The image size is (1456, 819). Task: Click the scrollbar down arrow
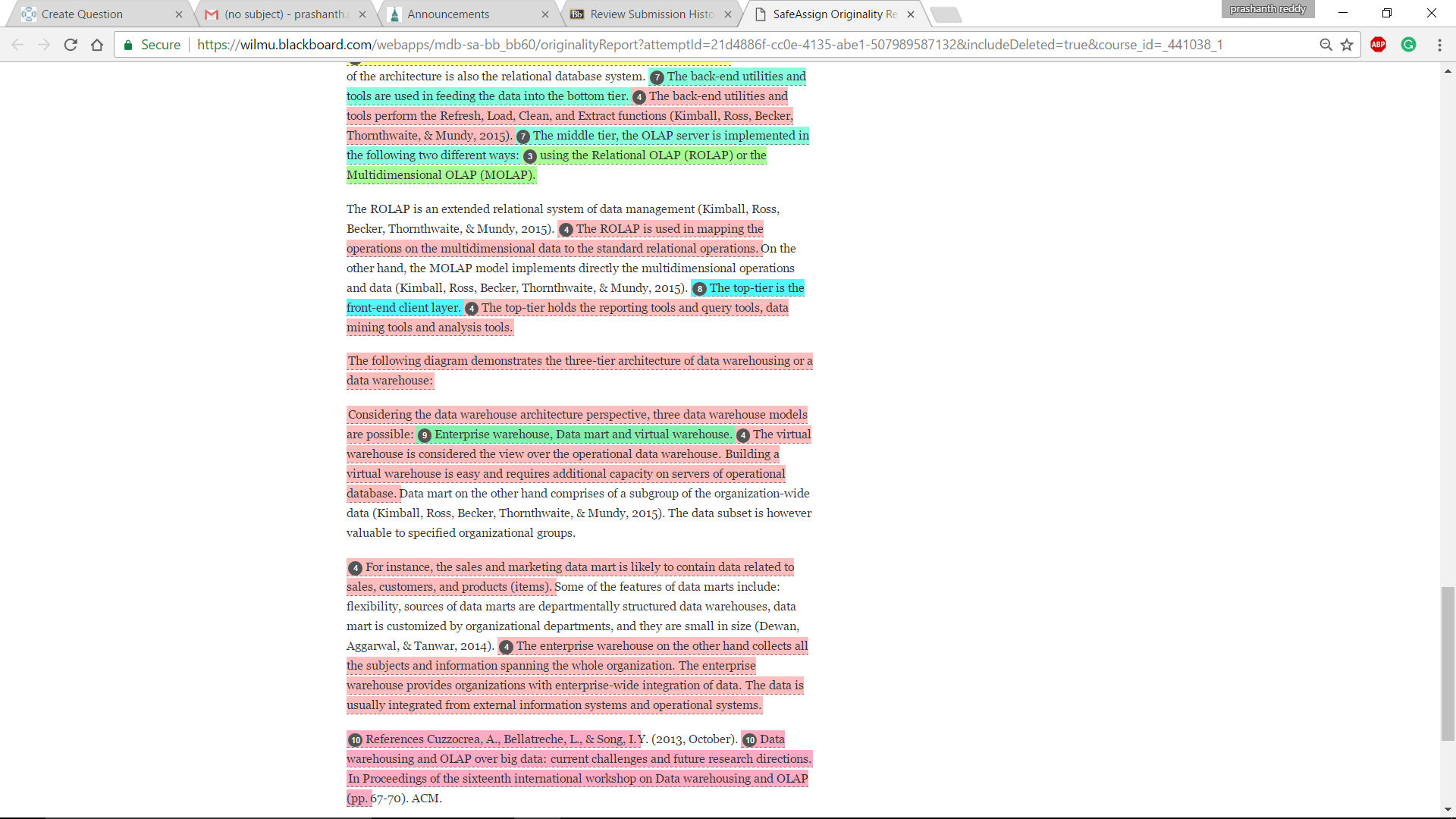[x=1448, y=810]
